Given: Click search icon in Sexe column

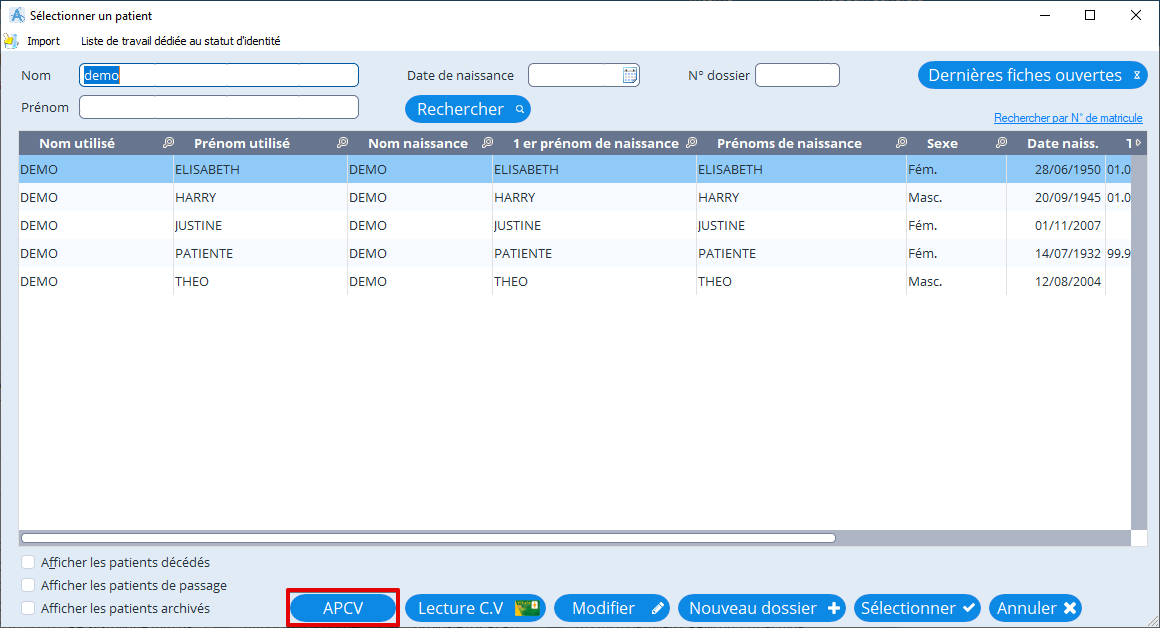Looking at the screenshot, I should (x=1001, y=143).
